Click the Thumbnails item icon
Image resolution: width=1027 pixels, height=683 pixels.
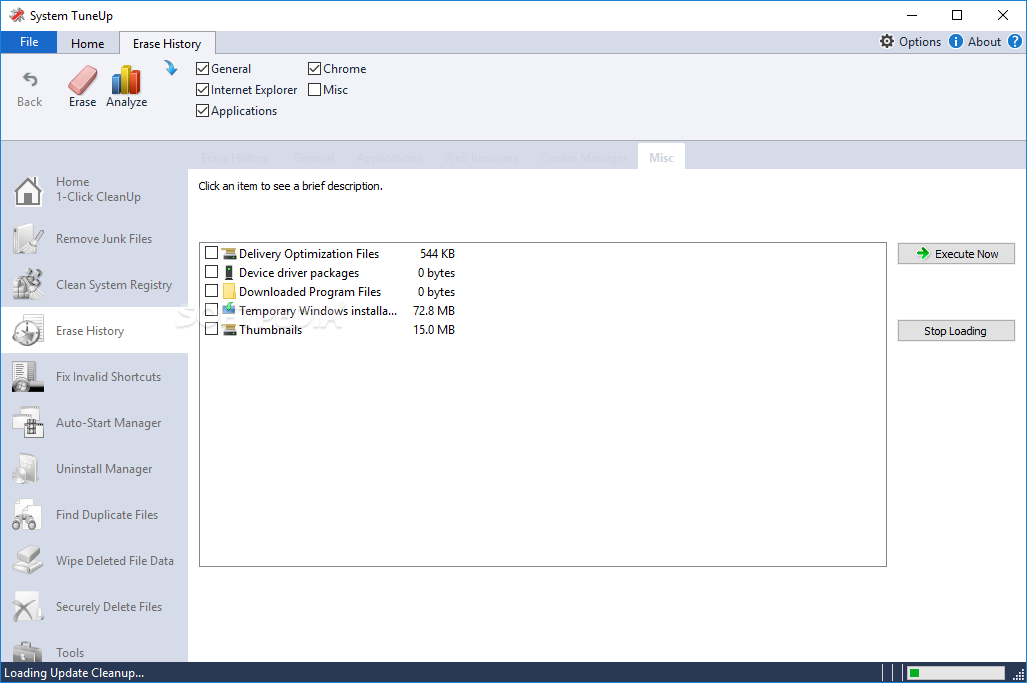[229, 329]
